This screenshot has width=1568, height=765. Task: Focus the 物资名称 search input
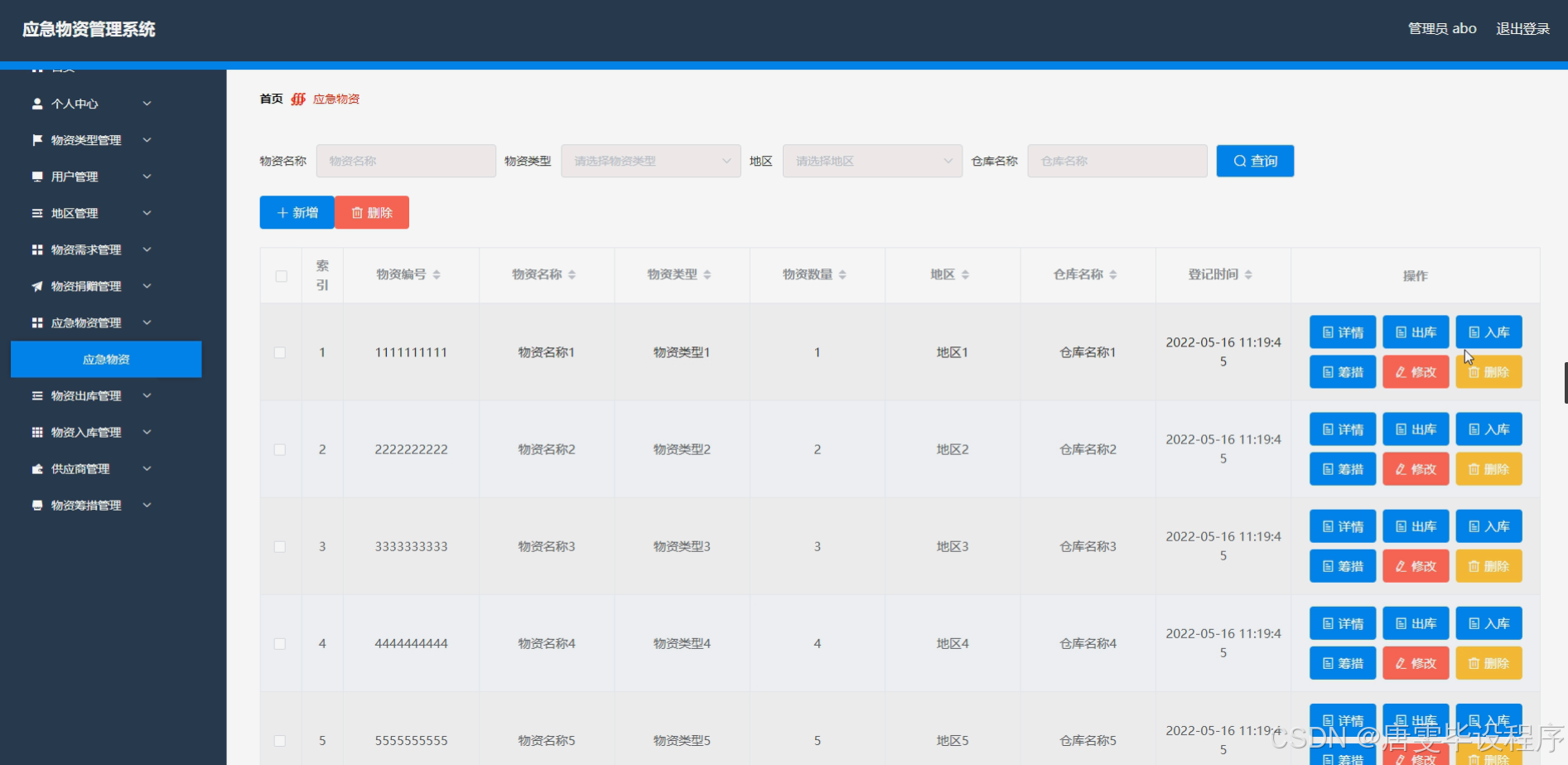pos(406,161)
